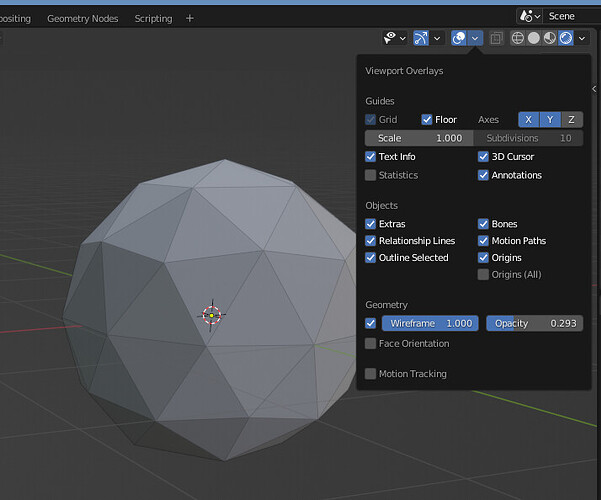Image resolution: width=601 pixels, height=500 pixels.
Task: Toggle Outline Selected checkbox
Action: pos(370,258)
